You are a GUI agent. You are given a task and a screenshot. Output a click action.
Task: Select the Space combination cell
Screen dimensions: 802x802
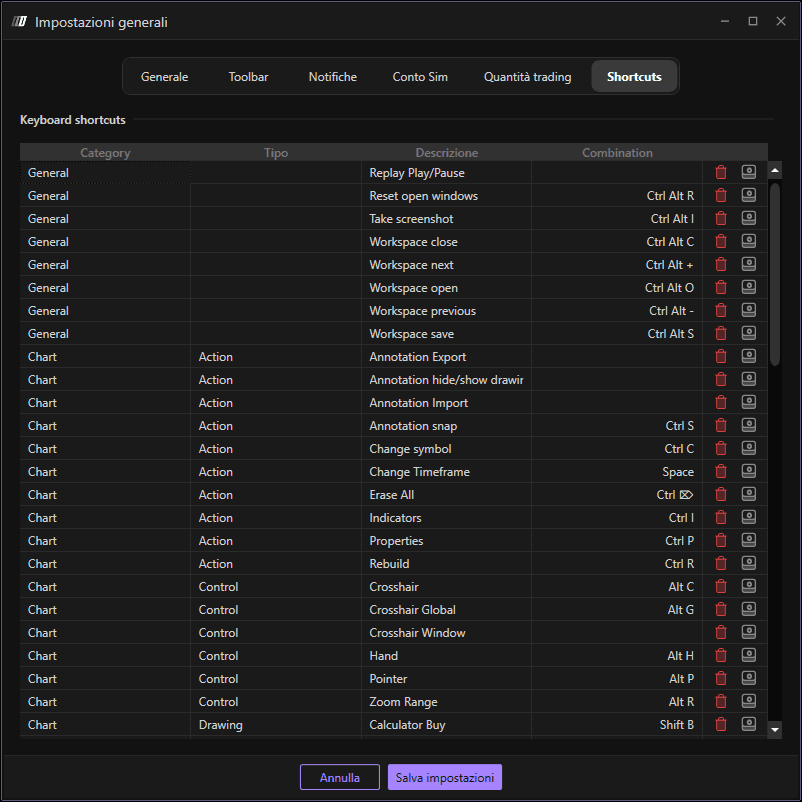[617, 472]
